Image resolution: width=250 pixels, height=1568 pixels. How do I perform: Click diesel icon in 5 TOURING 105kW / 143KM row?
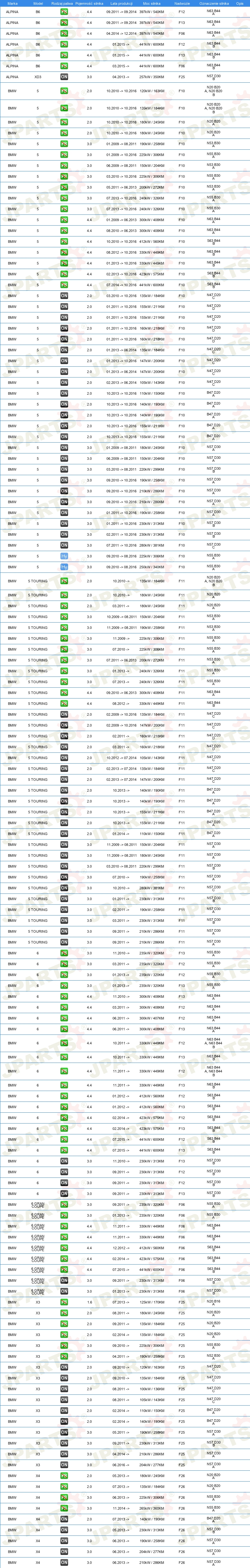pyautogui.click(x=64, y=758)
